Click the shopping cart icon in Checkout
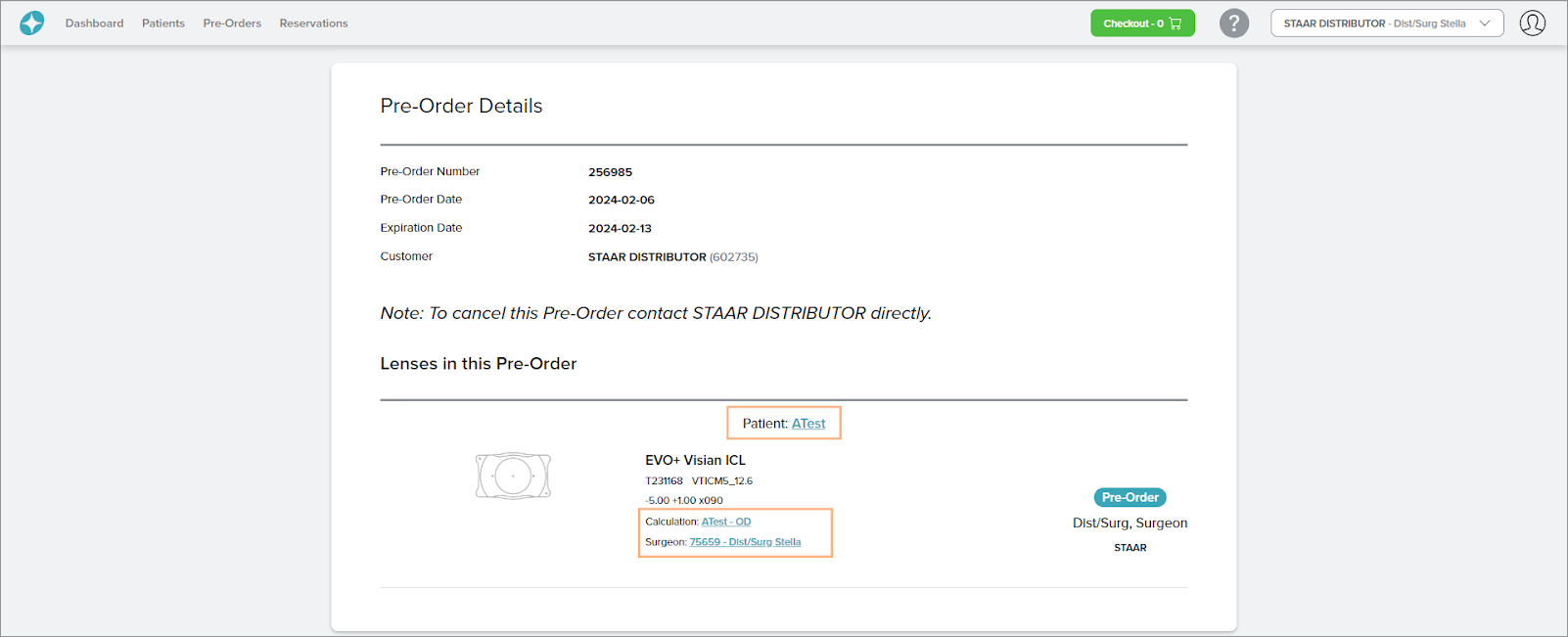 1176,23
